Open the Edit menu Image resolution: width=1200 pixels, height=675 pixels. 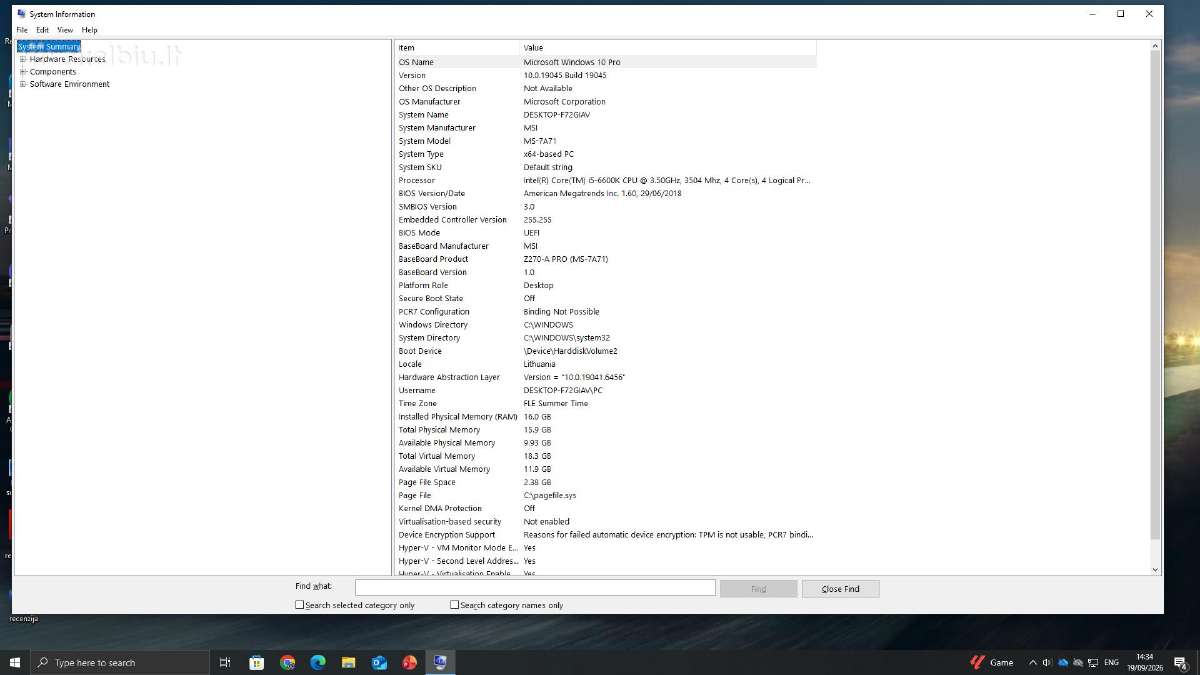point(42,30)
